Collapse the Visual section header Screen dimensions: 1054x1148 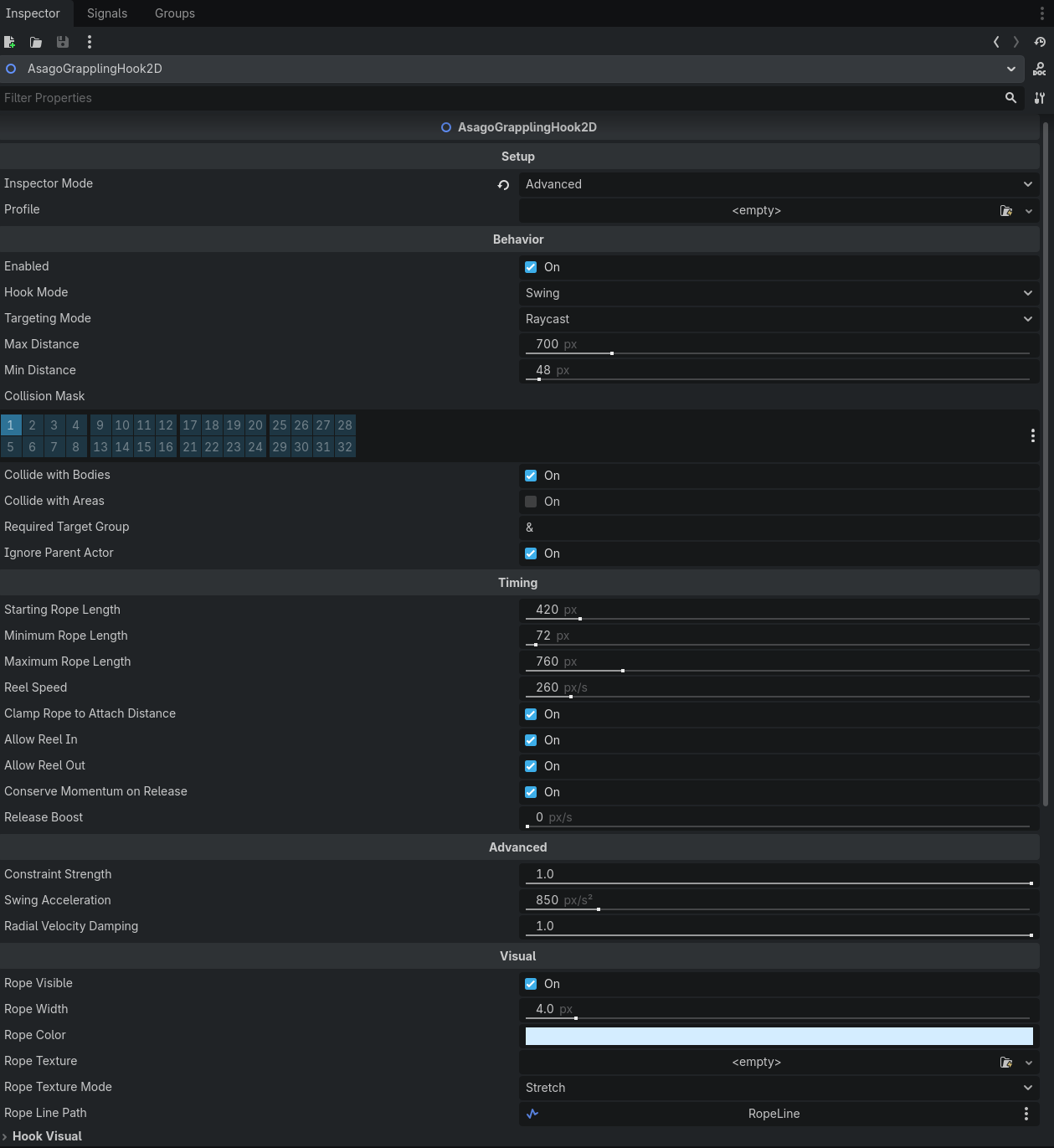click(x=519, y=956)
